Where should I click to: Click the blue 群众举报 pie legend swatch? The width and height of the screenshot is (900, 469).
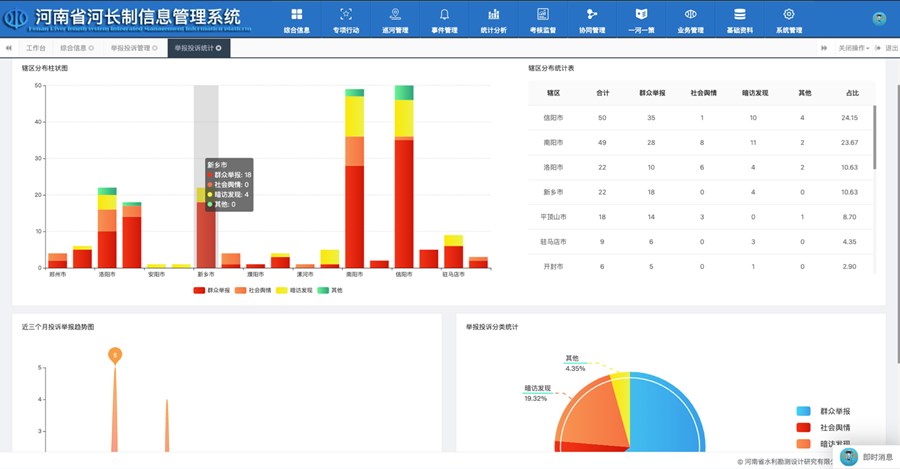pos(803,411)
